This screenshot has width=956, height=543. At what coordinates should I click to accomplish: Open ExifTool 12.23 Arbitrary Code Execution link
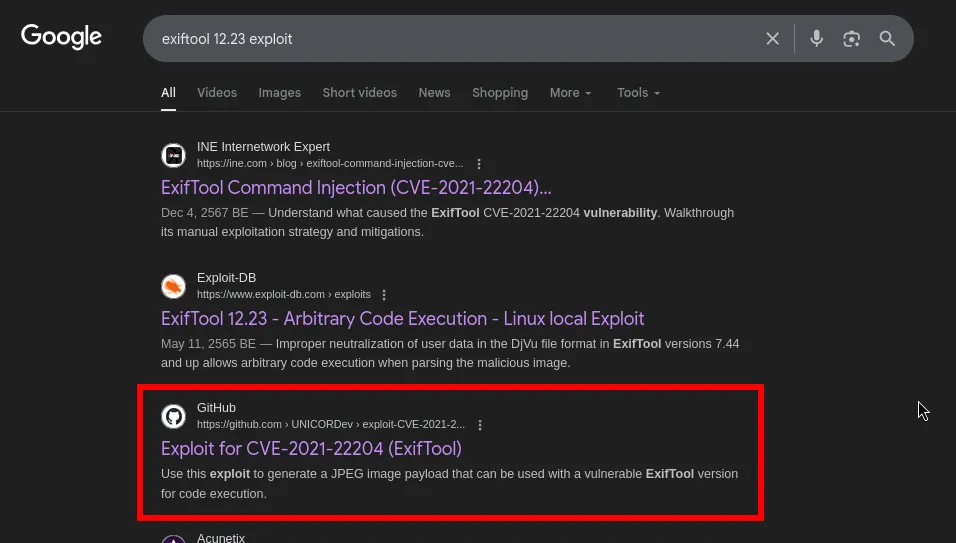(x=402, y=319)
